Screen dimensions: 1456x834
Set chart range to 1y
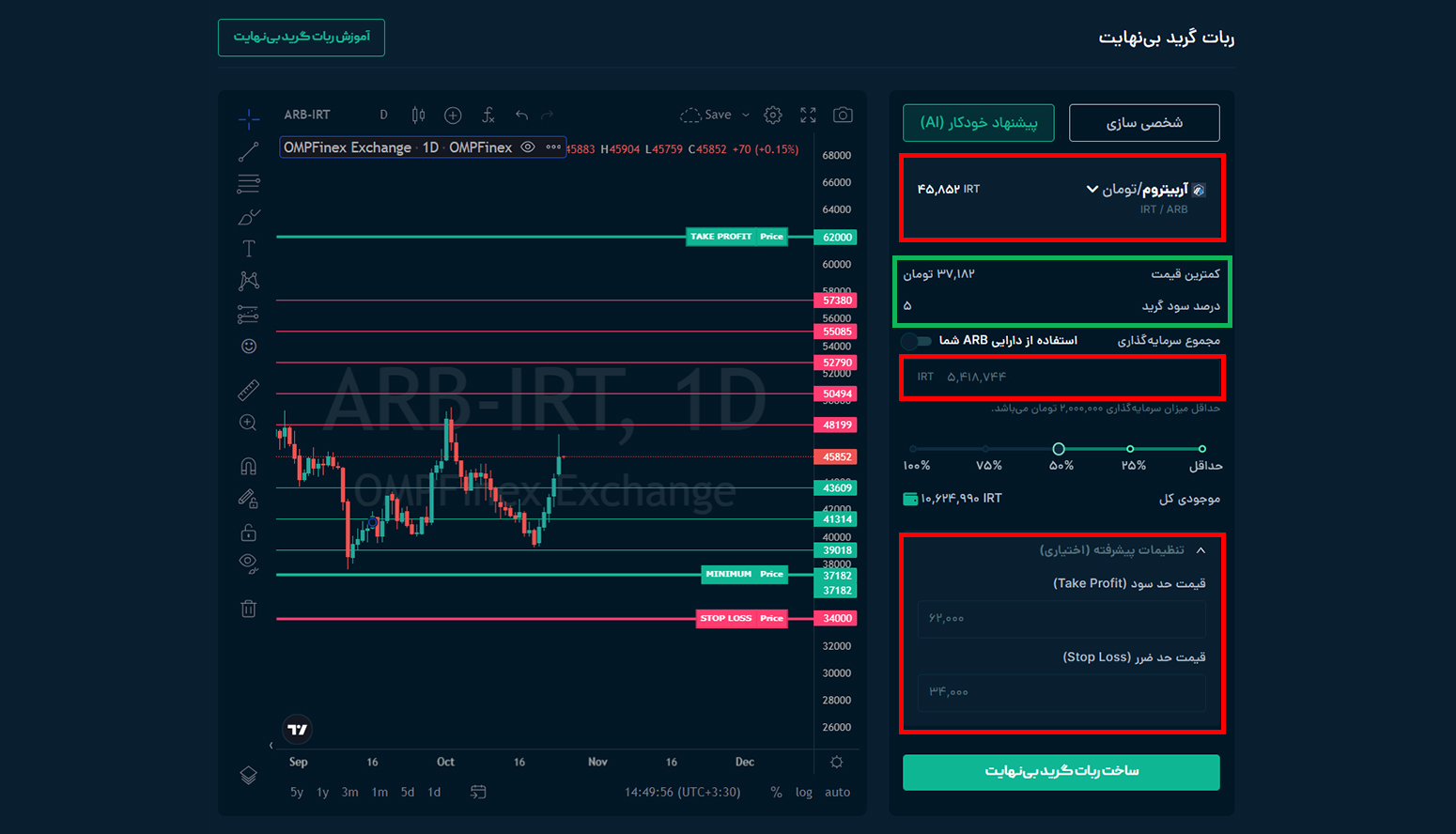(322, 792)
